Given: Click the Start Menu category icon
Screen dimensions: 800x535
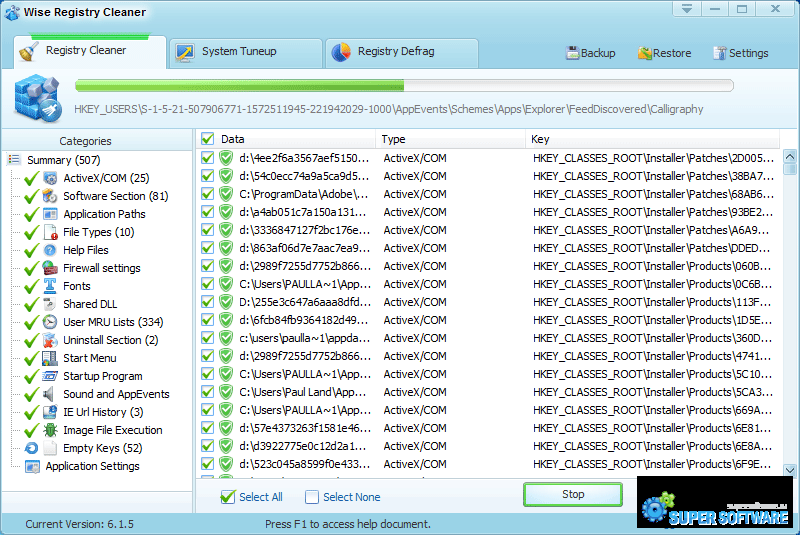Looking at the screenshot, I should pos(50,358).
